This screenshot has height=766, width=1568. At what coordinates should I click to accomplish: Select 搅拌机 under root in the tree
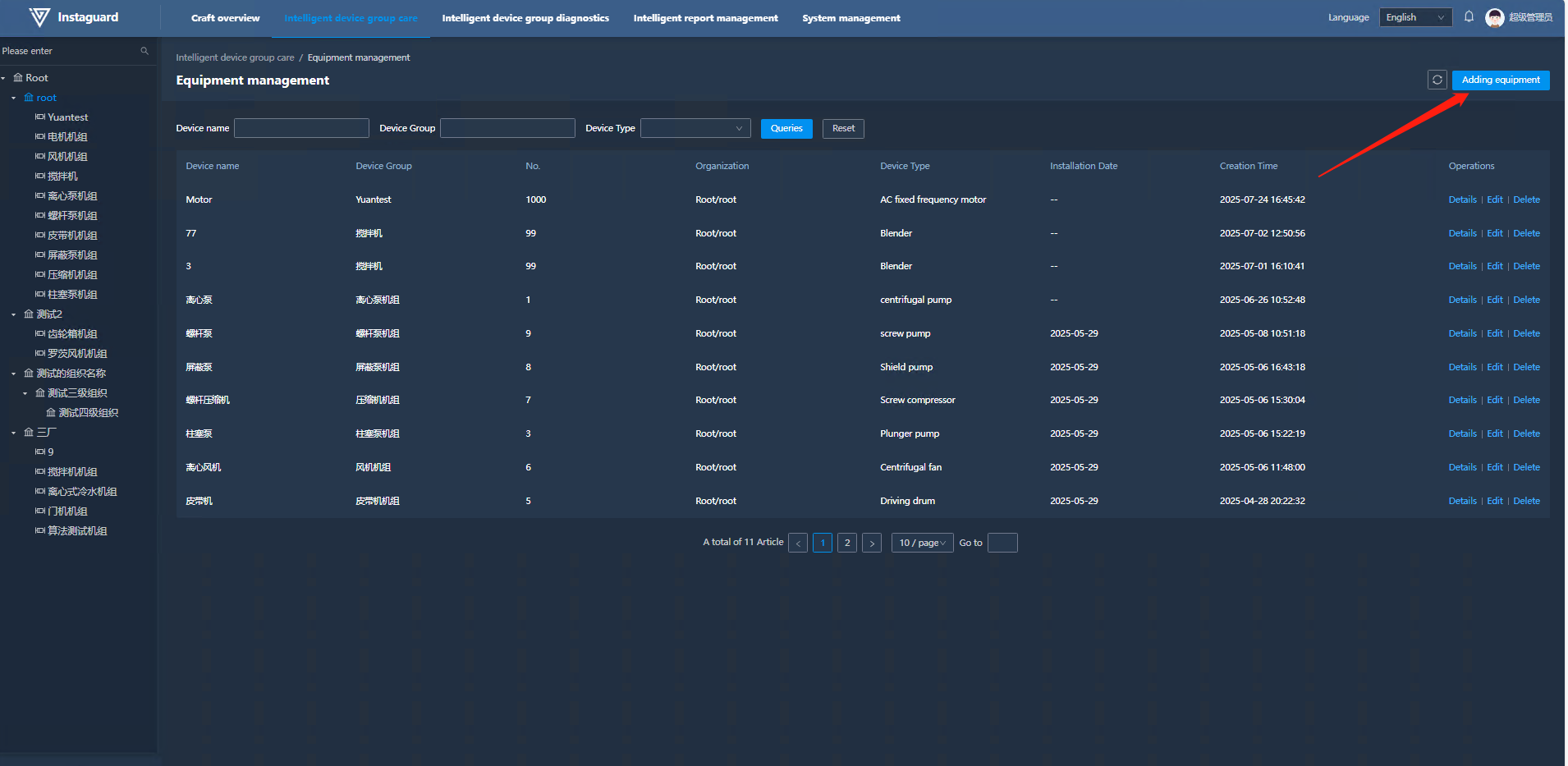[62, 177]
